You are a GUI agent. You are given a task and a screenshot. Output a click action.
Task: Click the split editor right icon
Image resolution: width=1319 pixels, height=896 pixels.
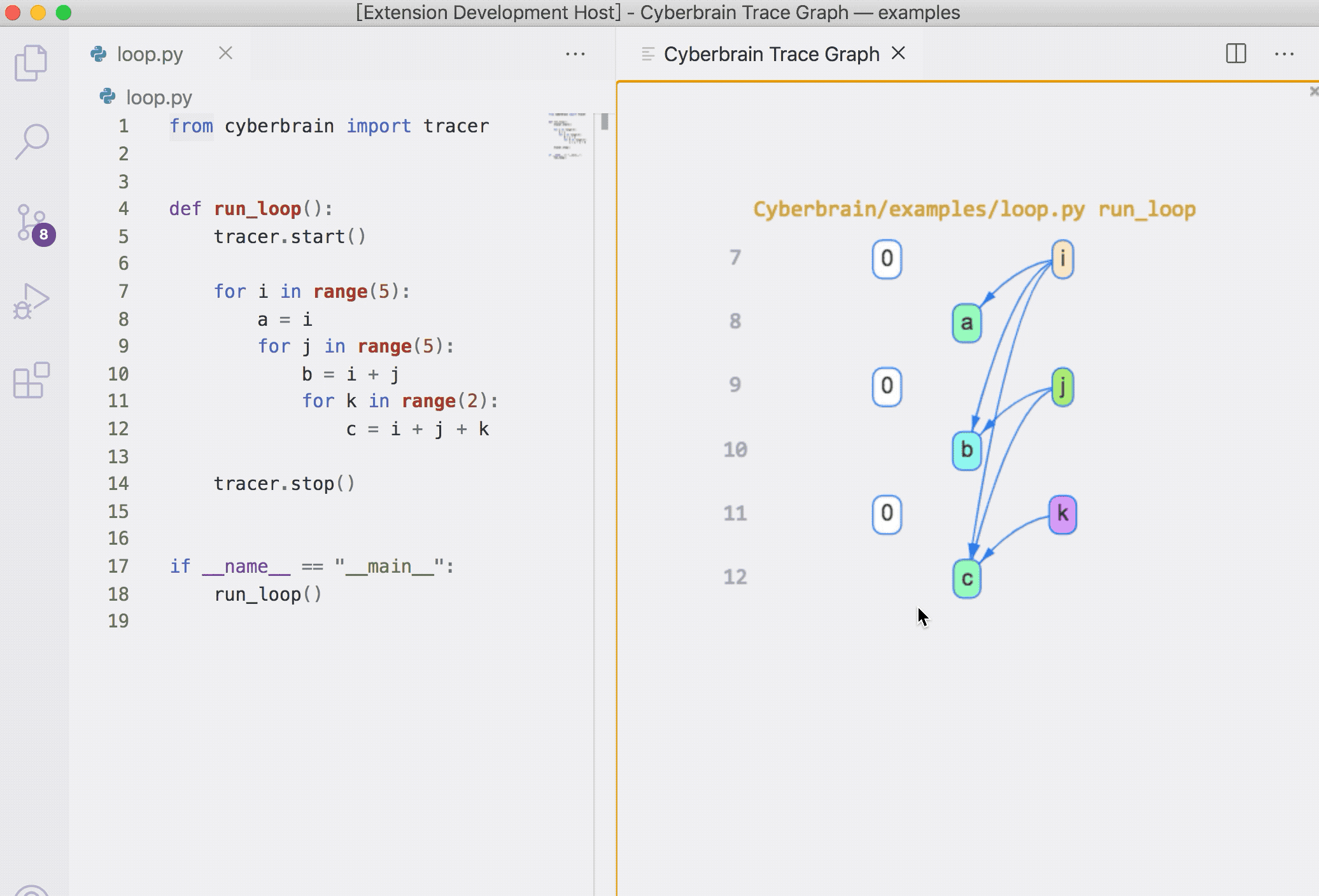[x=1236, y=54]
